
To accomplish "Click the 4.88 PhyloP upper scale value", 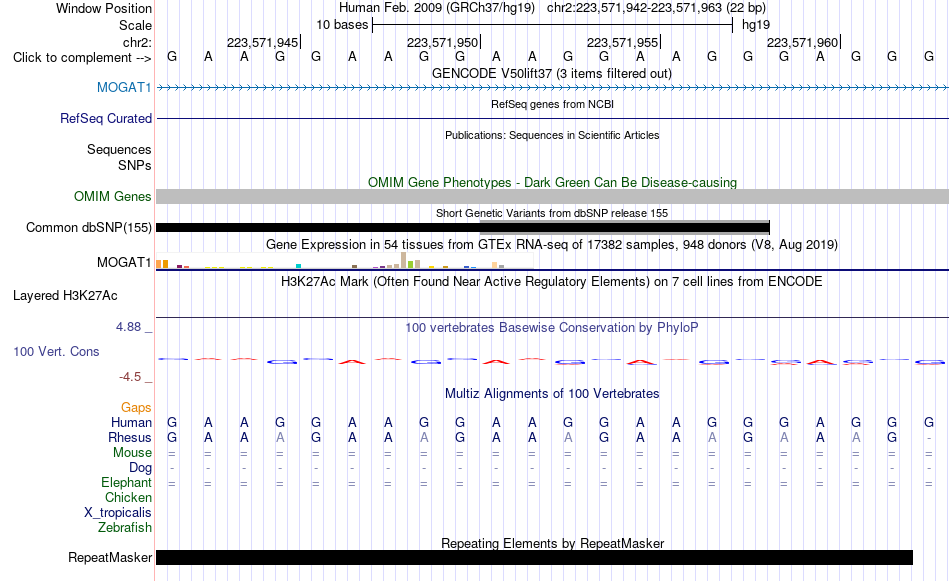I will click(x=128, y=327).
